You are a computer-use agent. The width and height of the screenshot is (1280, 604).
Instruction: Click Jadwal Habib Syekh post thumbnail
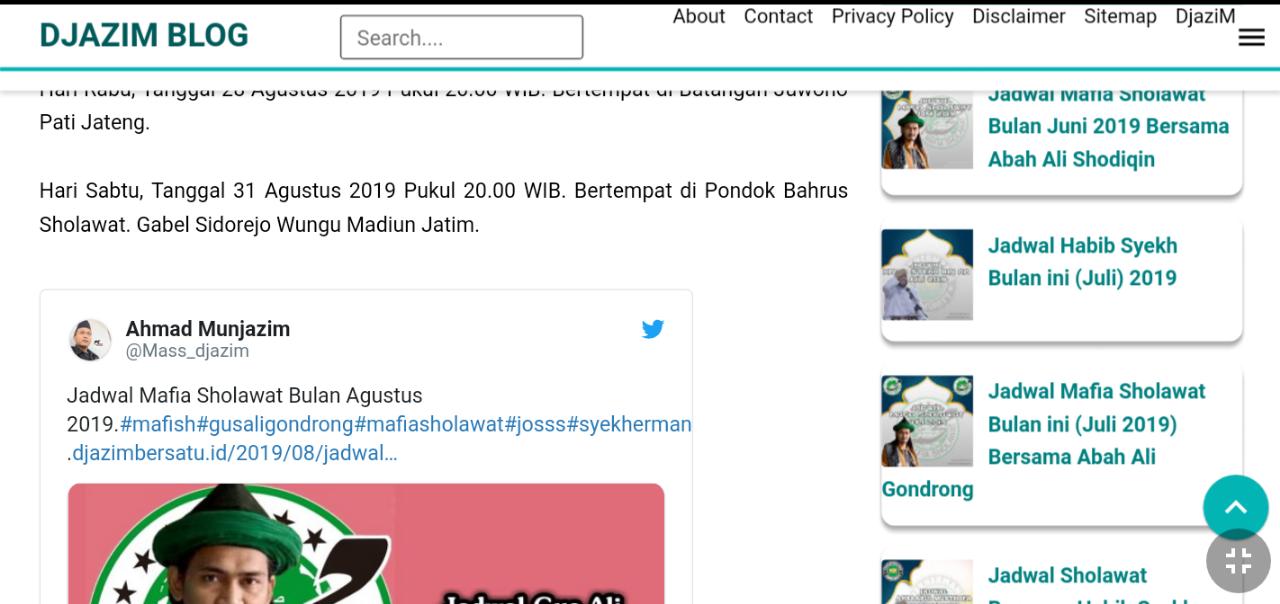tap(927, 275)
